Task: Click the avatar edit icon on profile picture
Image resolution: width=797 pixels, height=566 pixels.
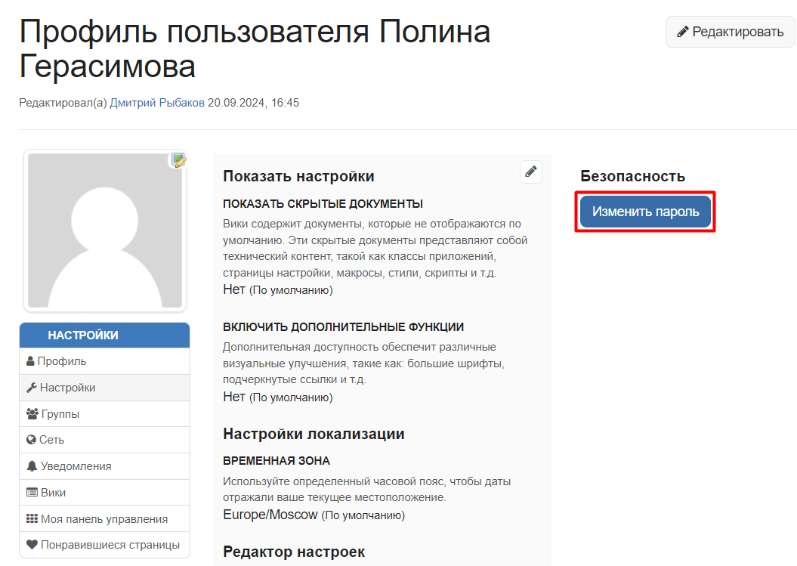Action: (178, 161)
